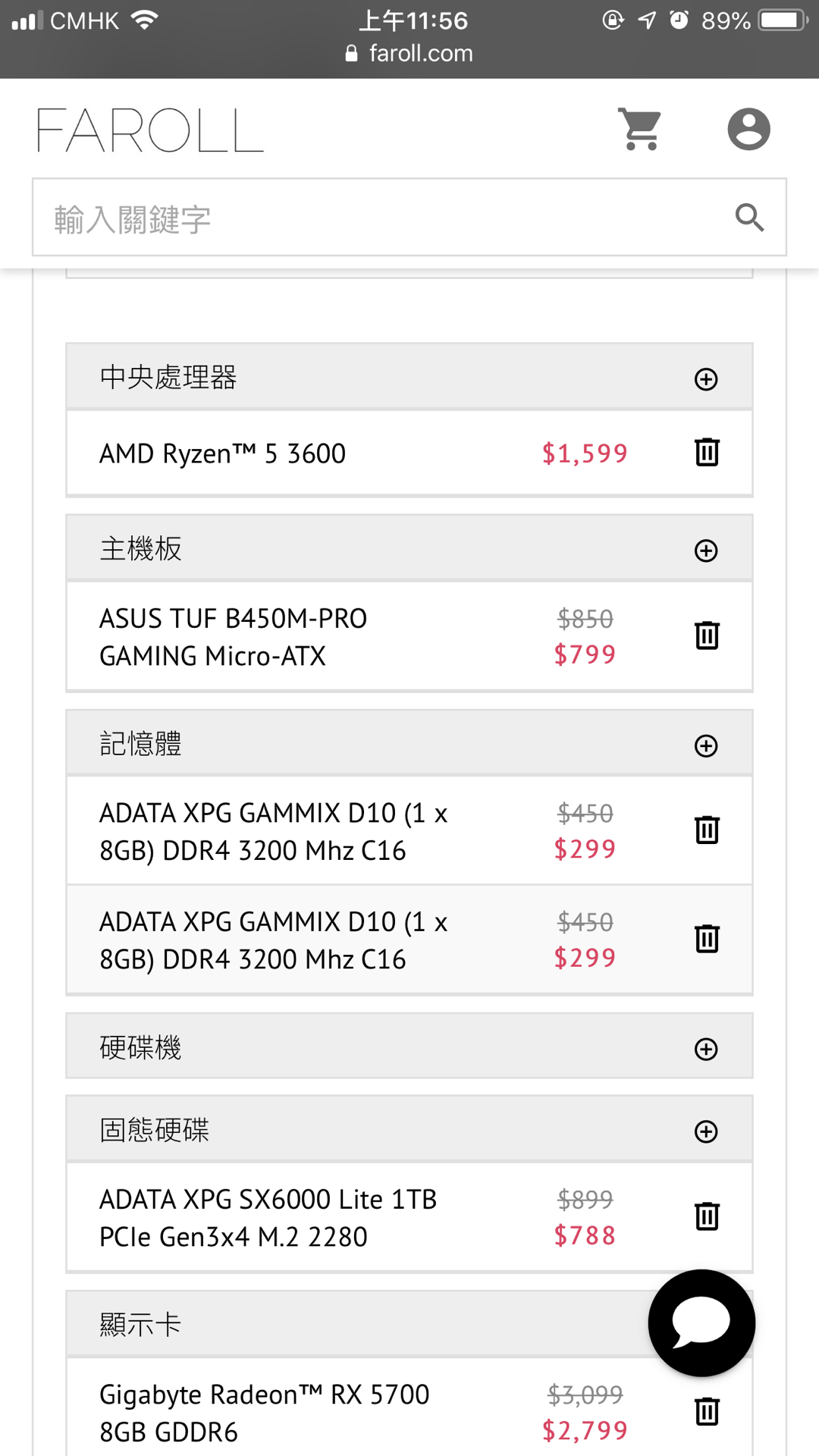The image size is (819, 1456).
Task: Click the FAROLL logo
Action: 150,130
